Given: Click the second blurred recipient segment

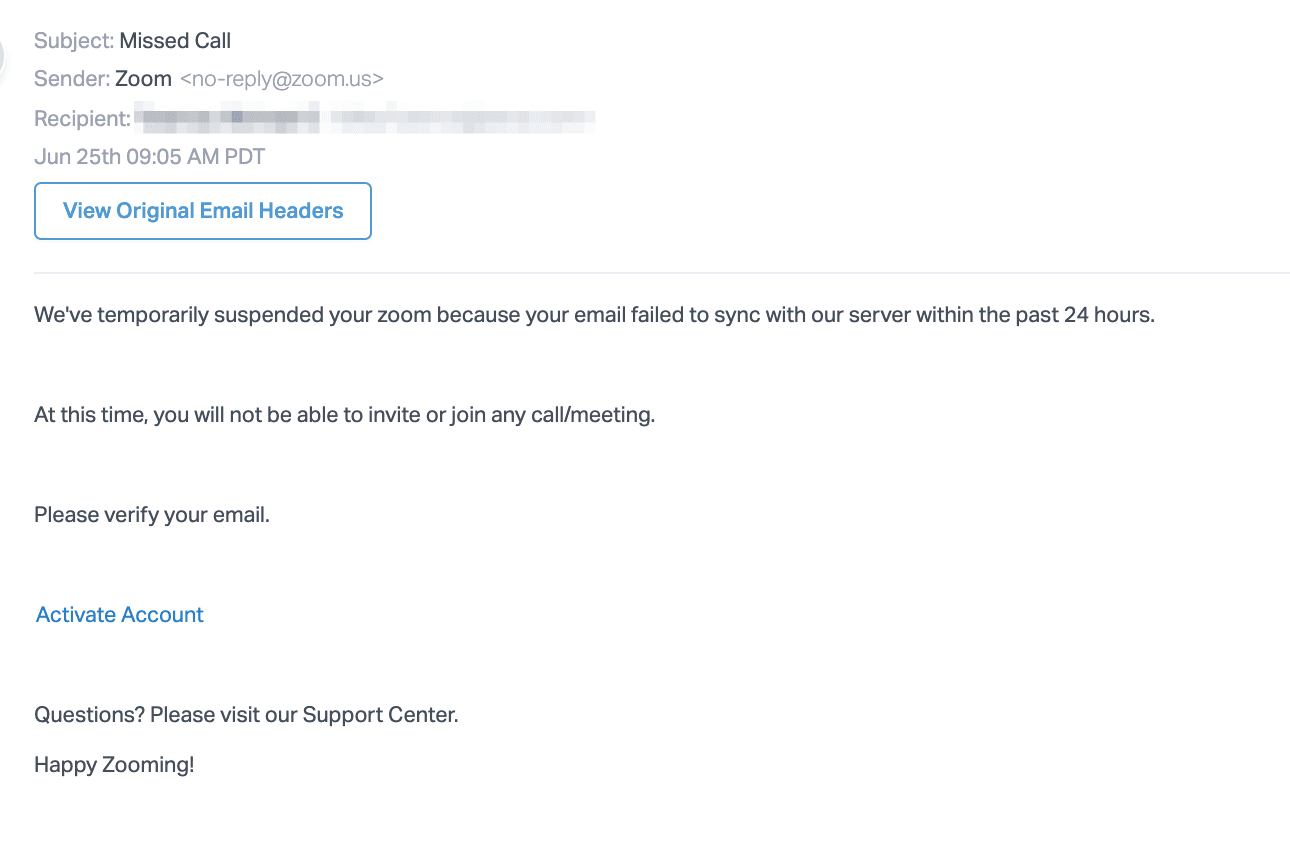Looking at the screenshot, I should (463, 119).
